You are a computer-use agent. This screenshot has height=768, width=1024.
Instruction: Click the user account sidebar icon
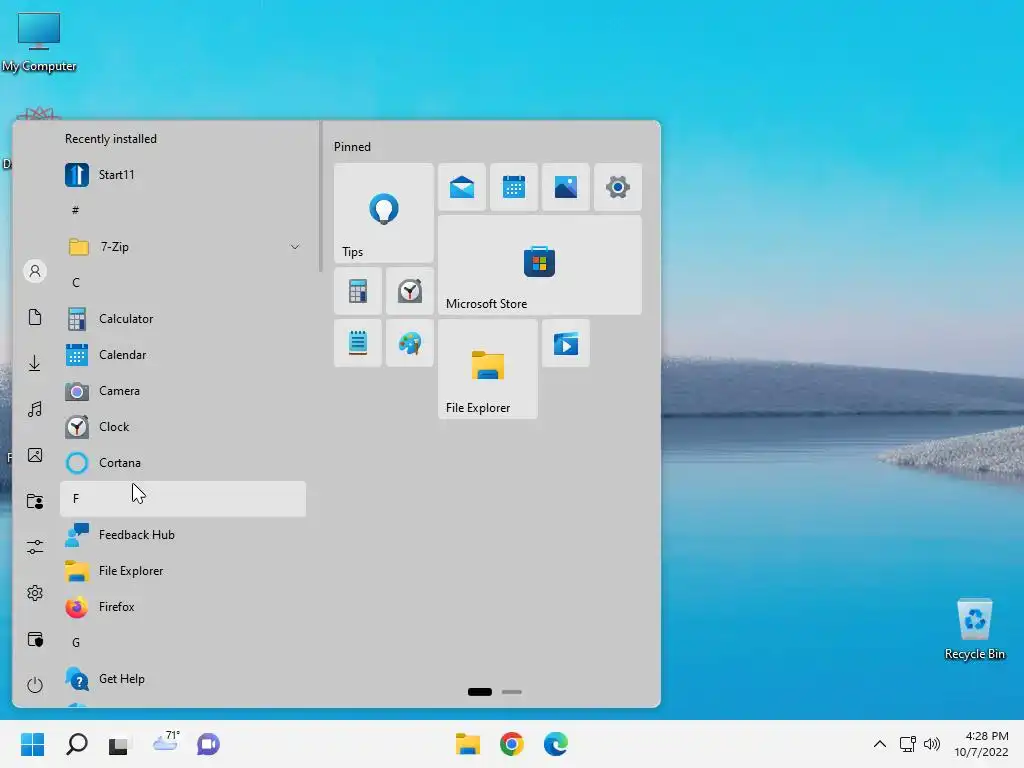35,271
